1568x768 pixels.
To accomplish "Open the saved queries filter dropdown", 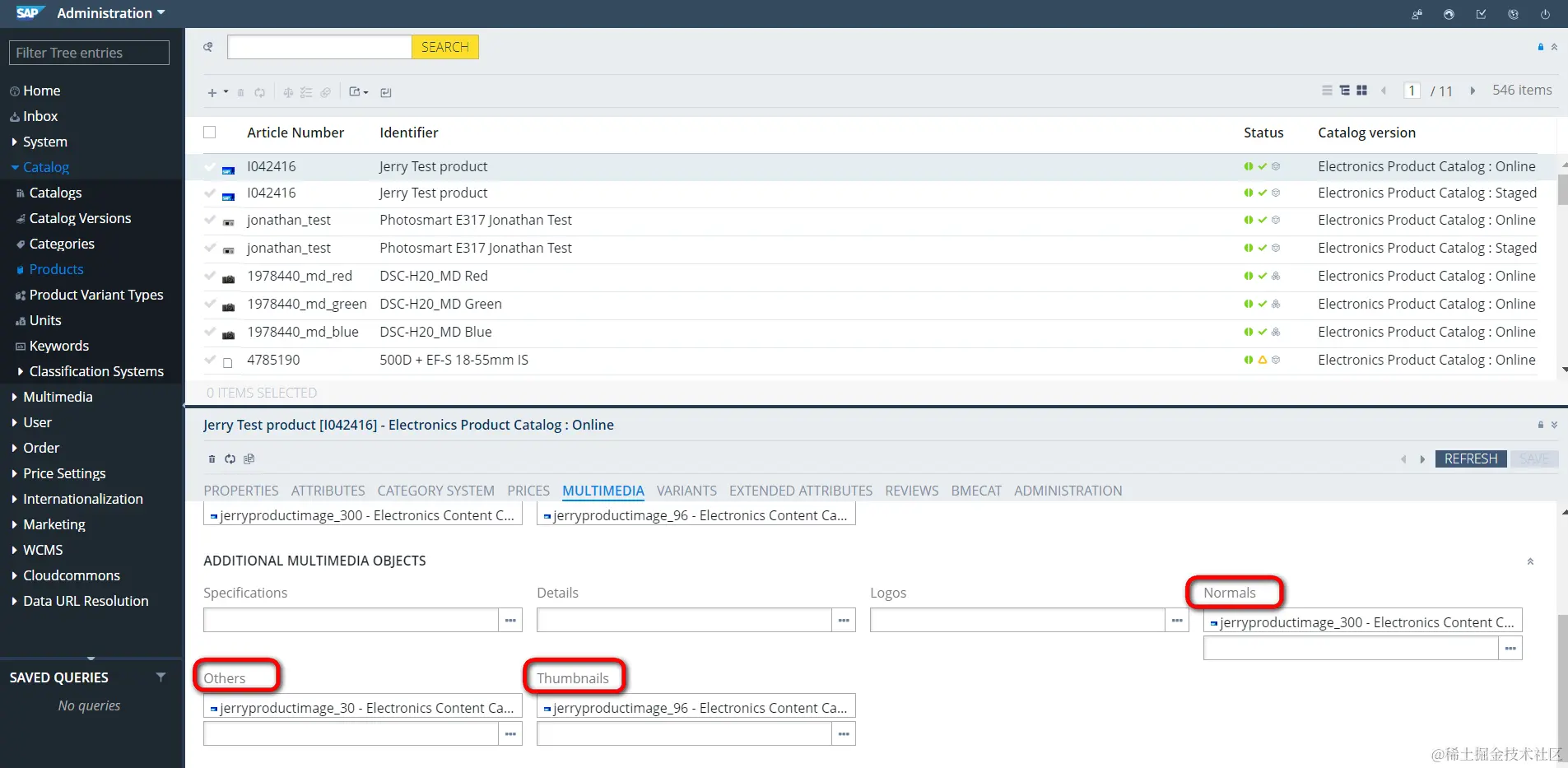I will 161,677.
